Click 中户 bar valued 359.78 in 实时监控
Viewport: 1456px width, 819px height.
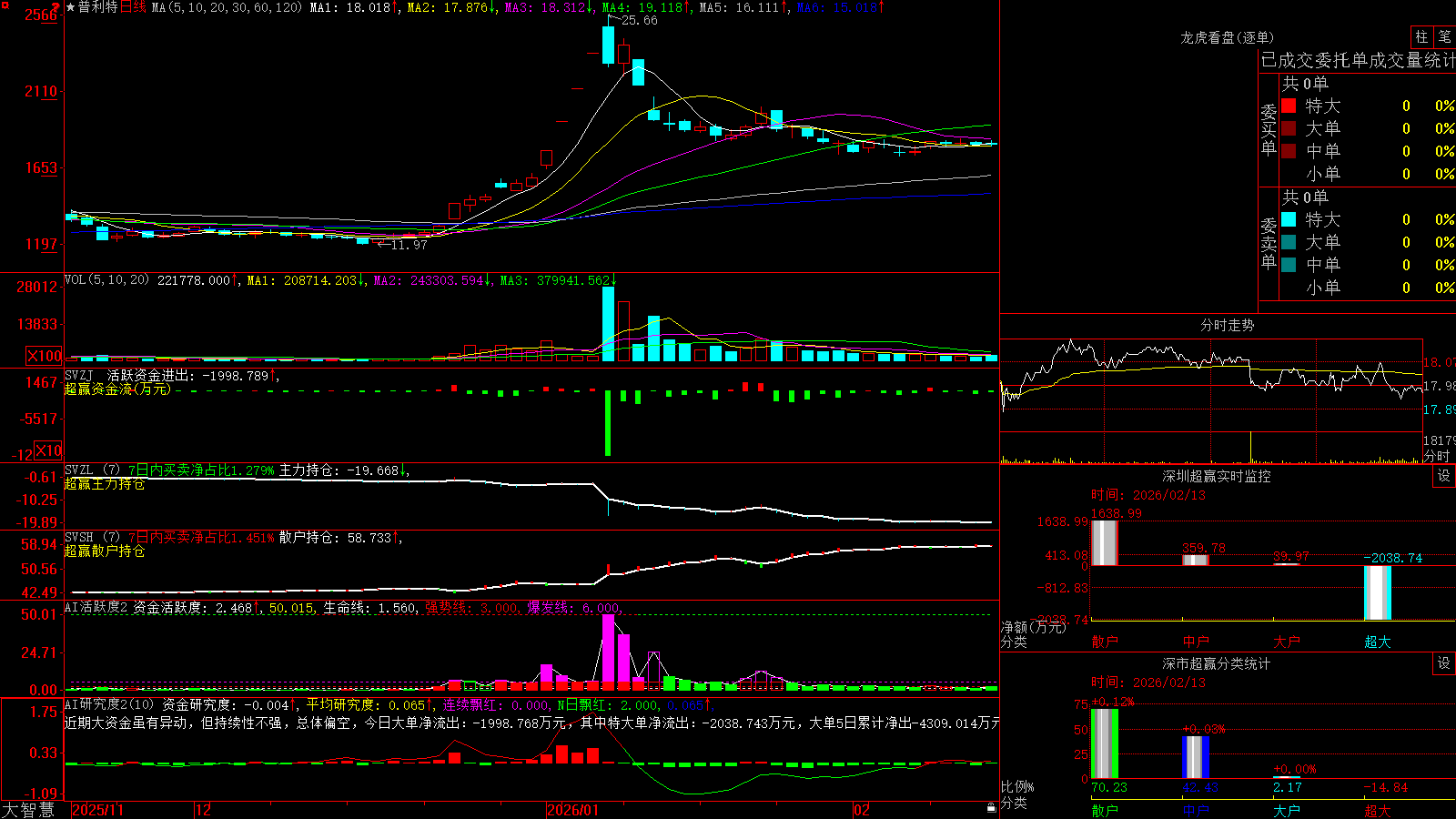click(1196, 560)
